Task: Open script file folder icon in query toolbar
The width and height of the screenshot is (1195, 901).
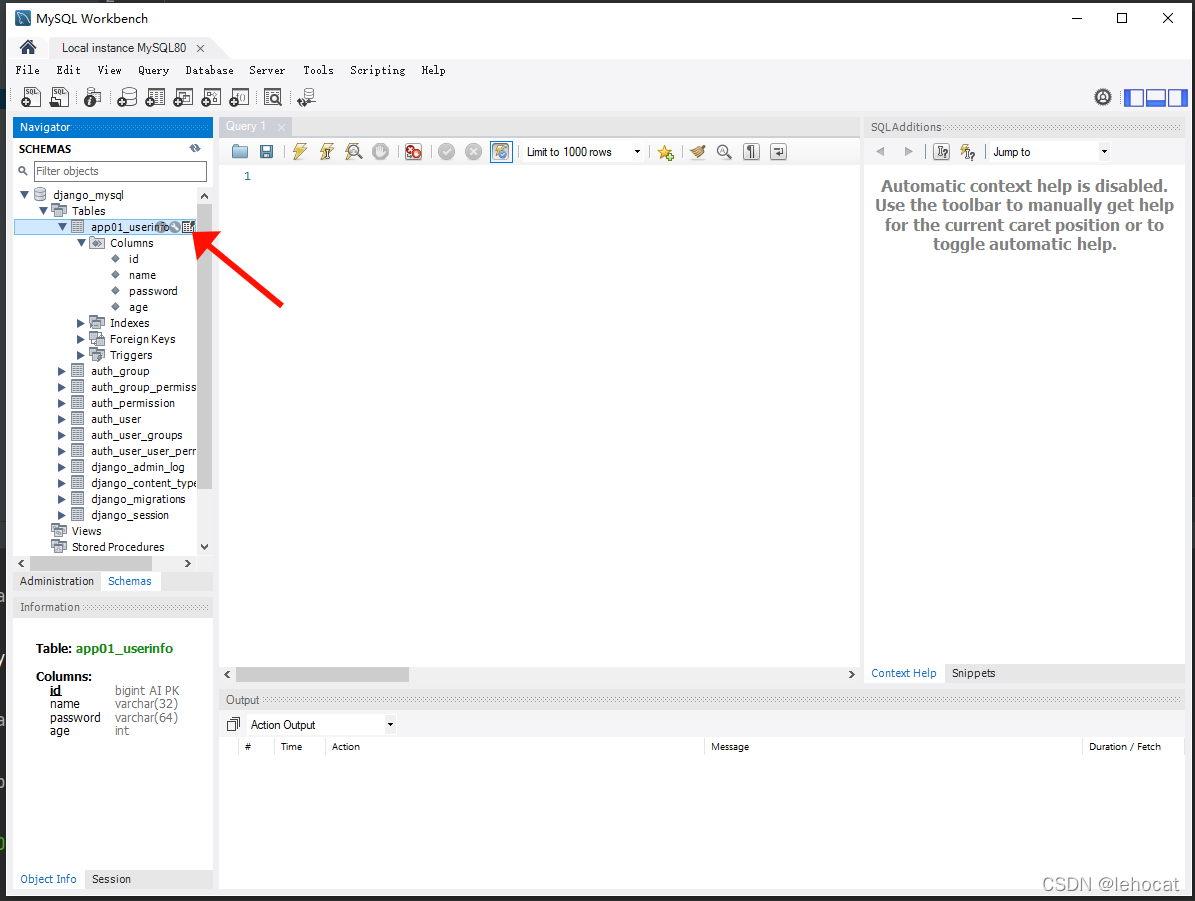Action: (x=240, y=152)
